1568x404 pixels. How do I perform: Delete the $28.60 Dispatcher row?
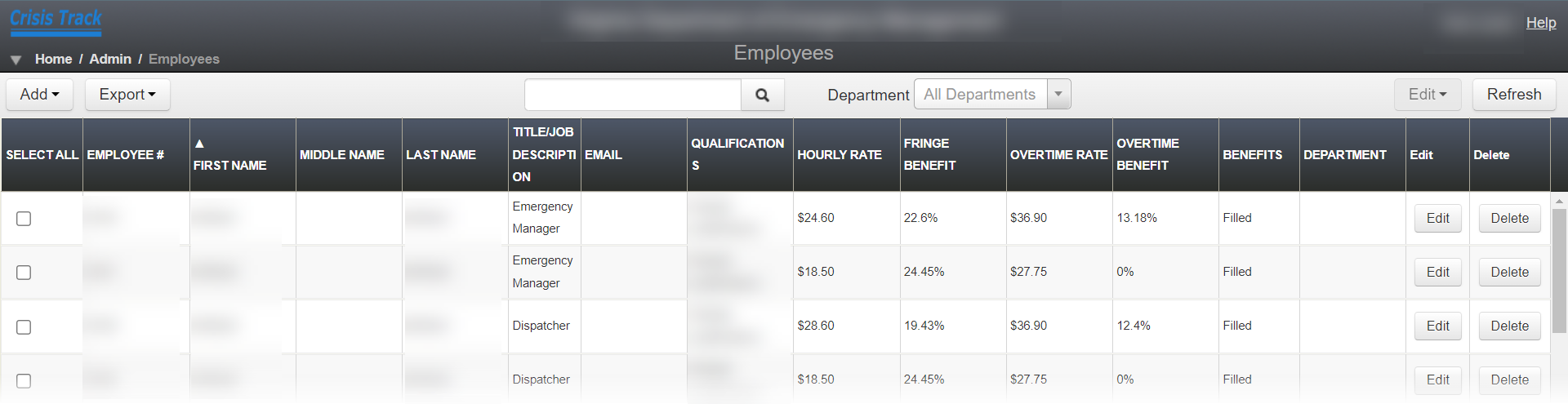pos(1509,326)
